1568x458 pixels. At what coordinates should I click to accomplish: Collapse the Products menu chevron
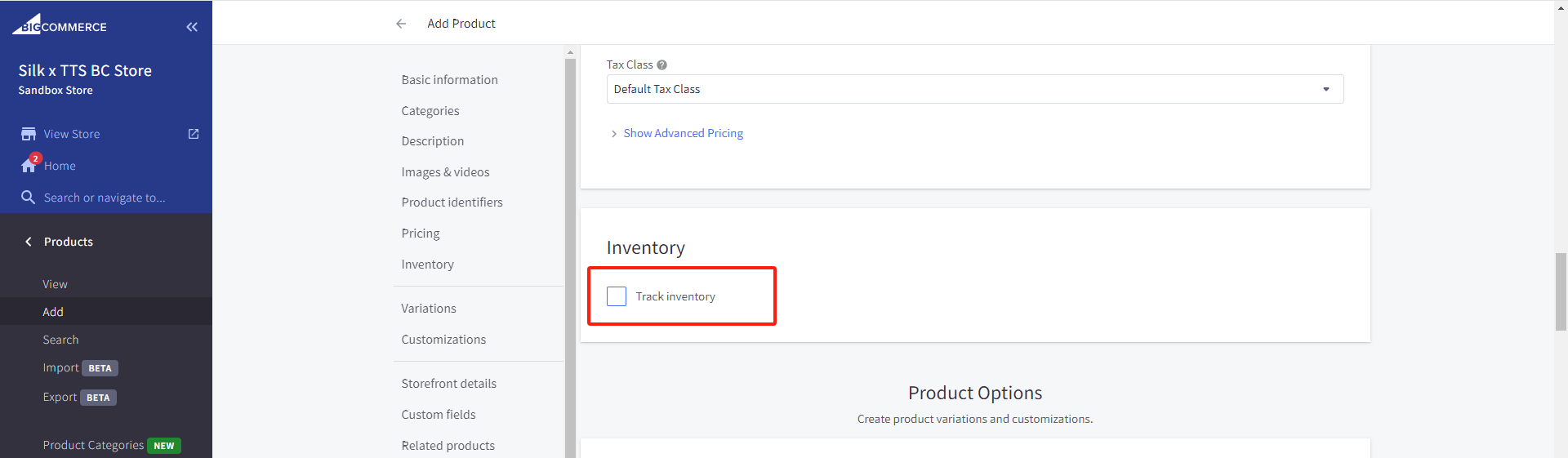pos(29,242)
